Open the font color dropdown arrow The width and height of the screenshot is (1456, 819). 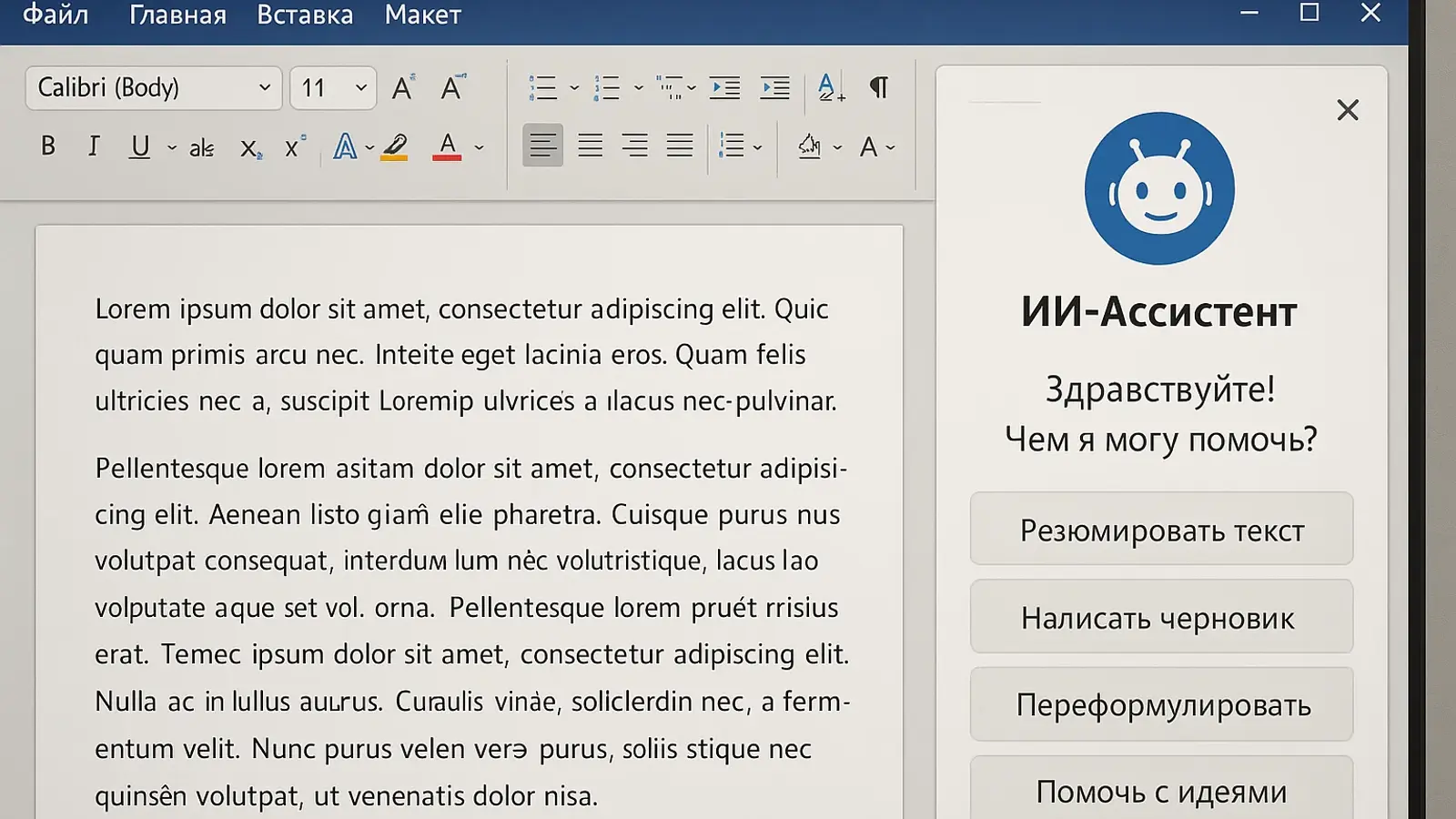coord(480,147)
